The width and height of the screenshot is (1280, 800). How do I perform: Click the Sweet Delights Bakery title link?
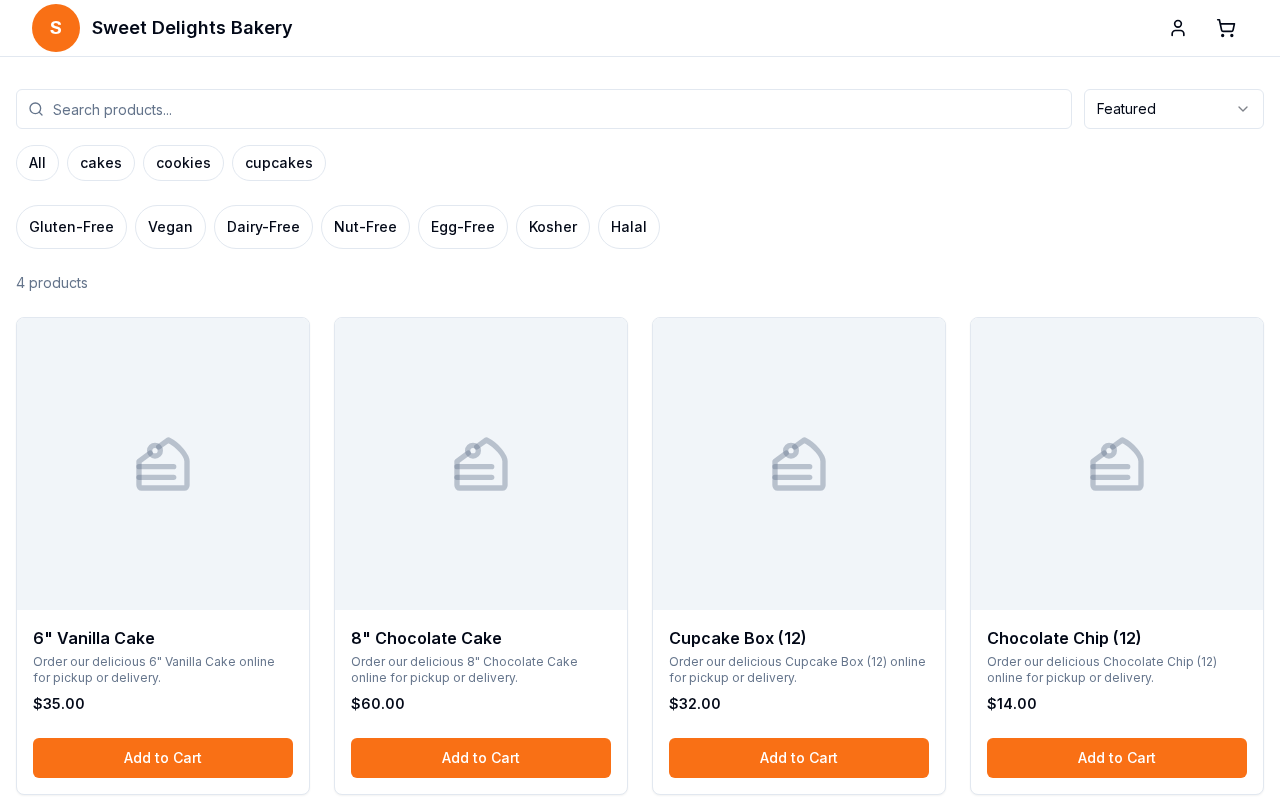pyautogui.click(x=191, y=27)
